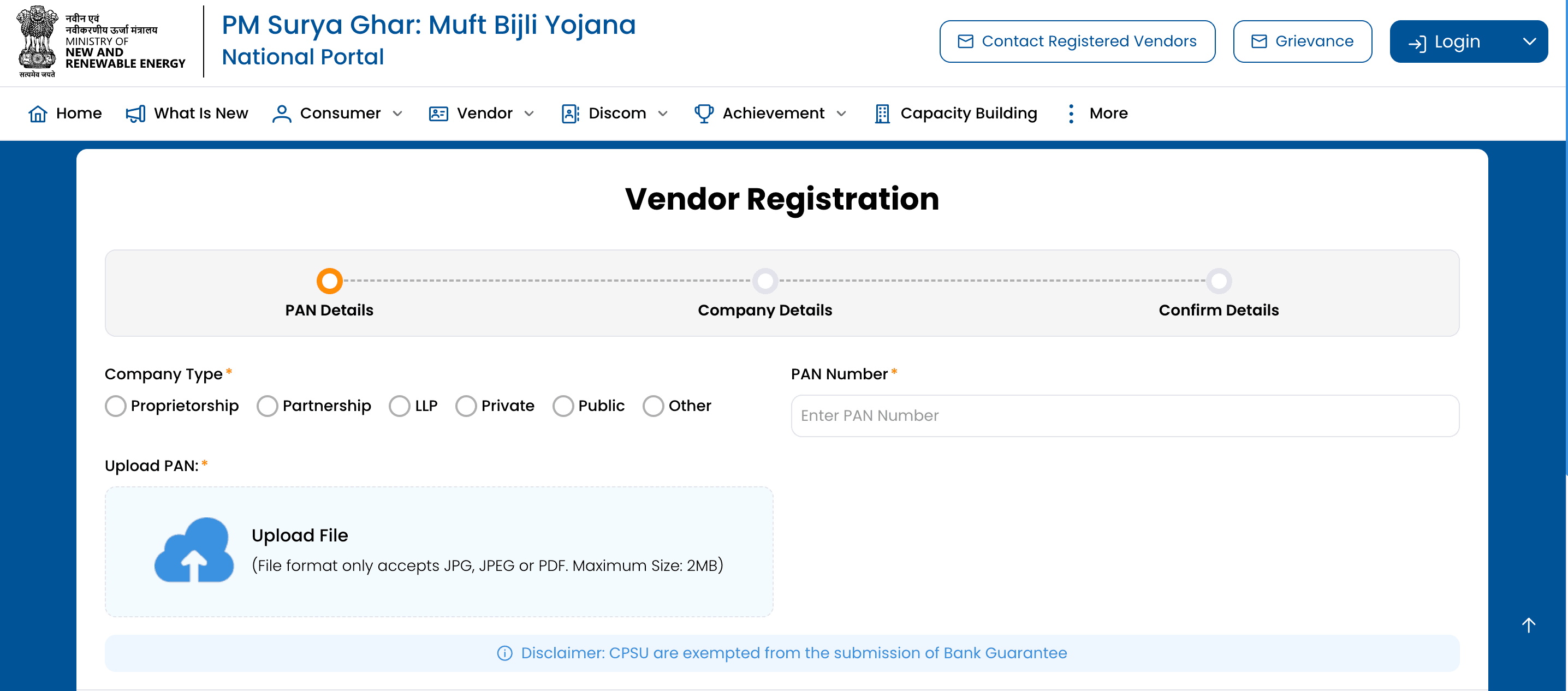Focus the Enter PAN Number field
The image size is (1568, 691).
pyautogui.click(x=1124, y=416)
